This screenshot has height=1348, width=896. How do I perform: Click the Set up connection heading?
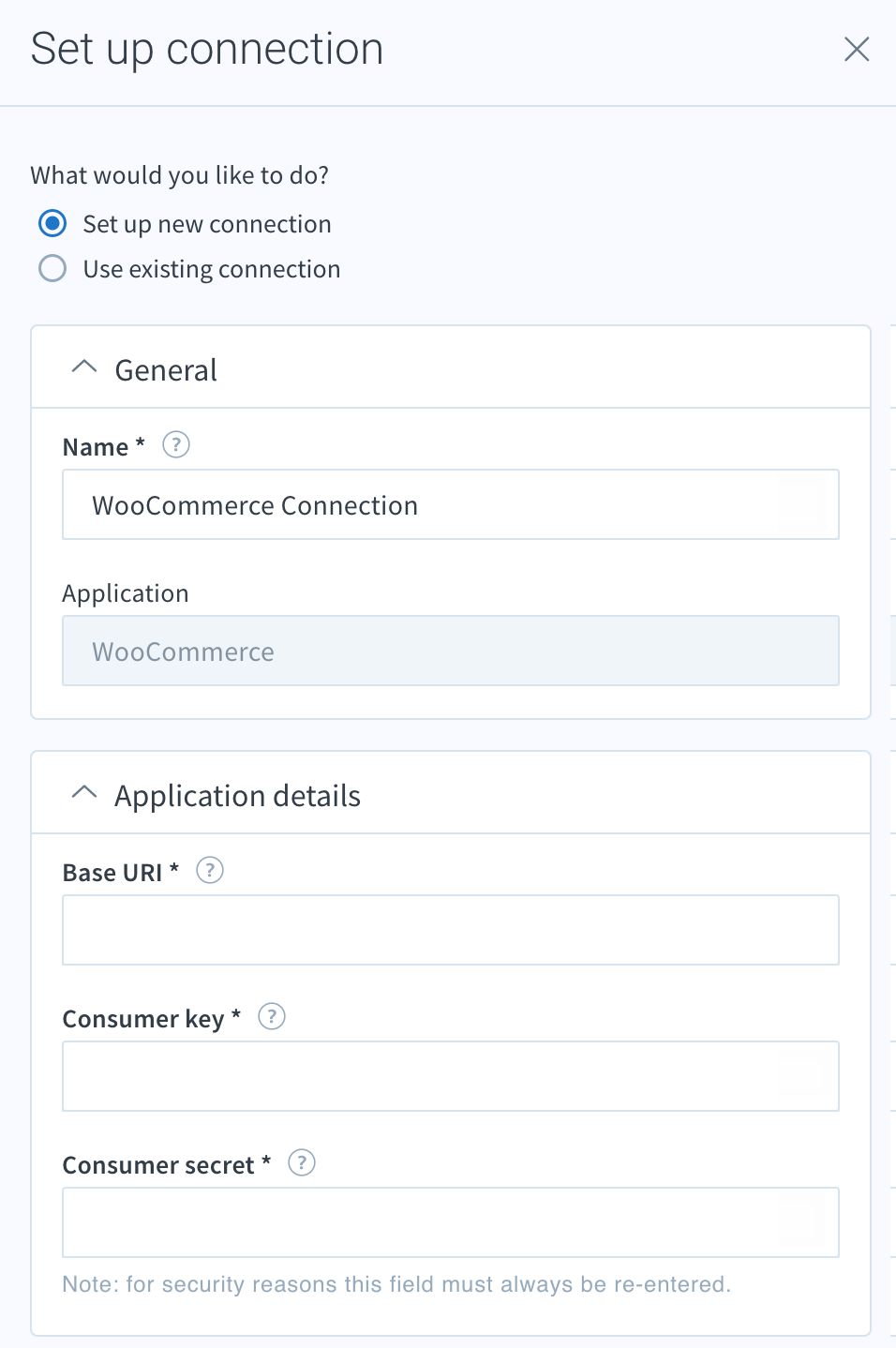207,49
